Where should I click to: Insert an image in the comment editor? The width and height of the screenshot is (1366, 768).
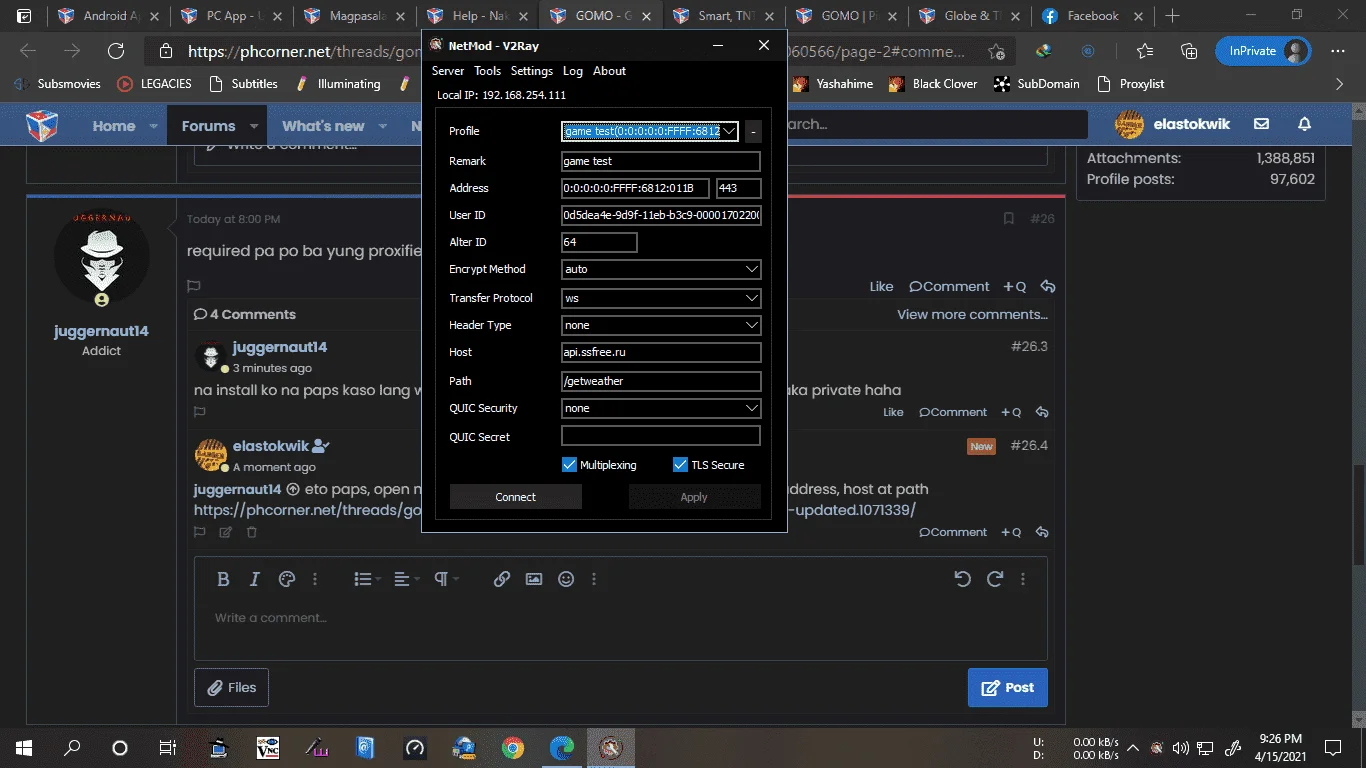[534, 579]
